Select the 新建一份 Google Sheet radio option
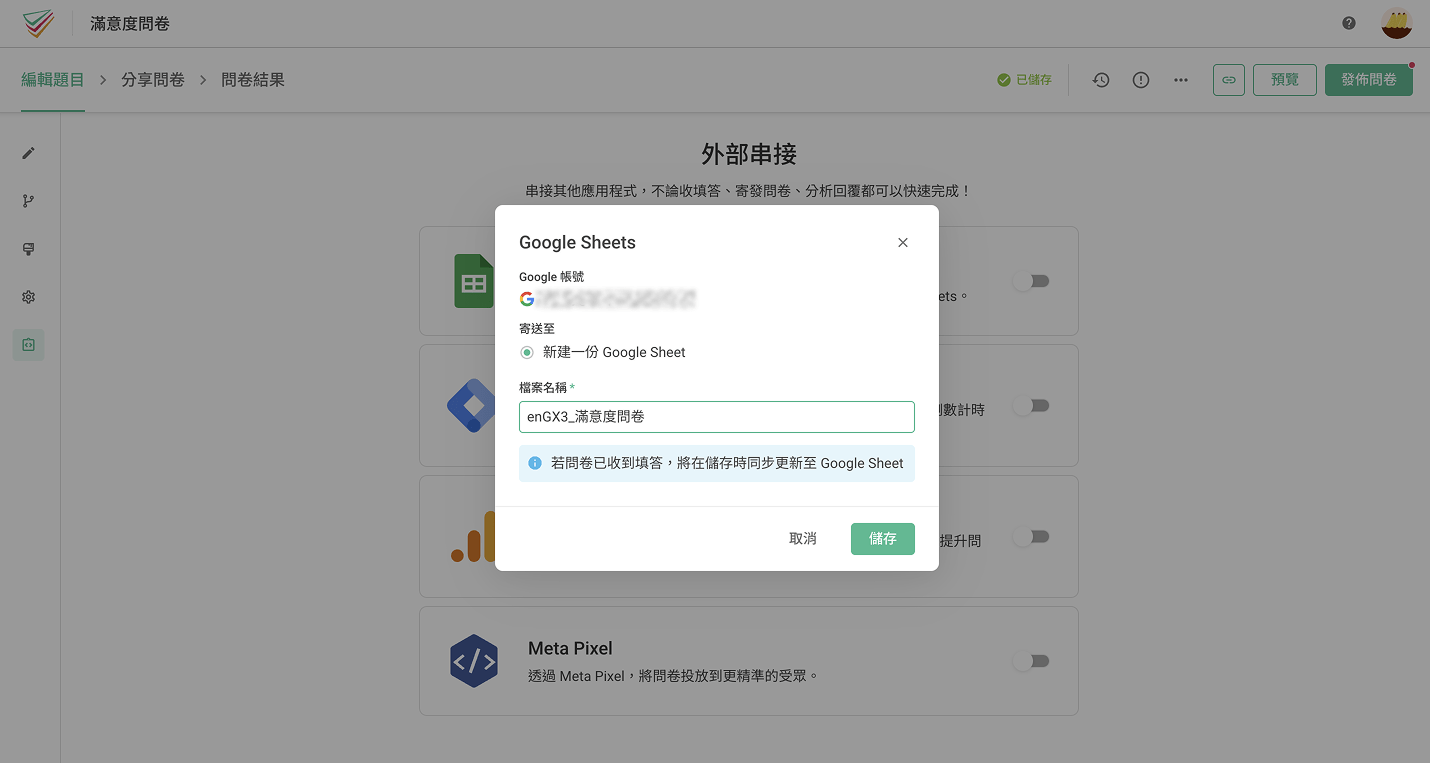This screenshot has width=1430, height=763. coord(527,352)
